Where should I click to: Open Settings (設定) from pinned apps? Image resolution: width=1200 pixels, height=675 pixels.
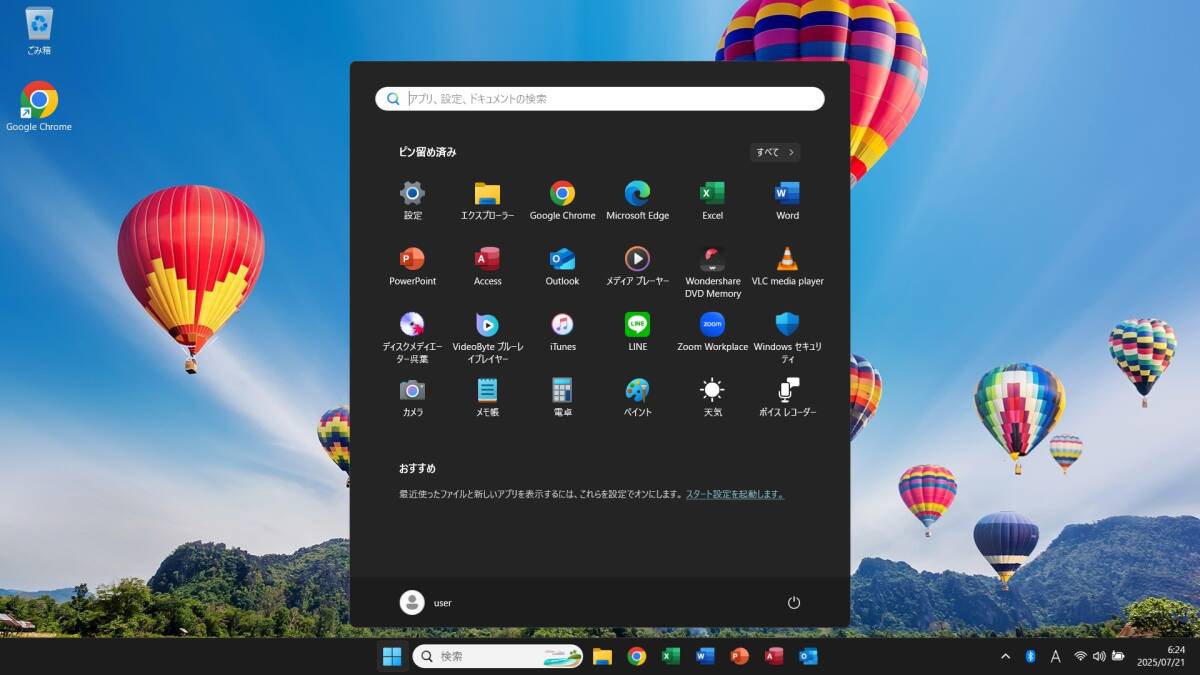click(x=412, y=200)
